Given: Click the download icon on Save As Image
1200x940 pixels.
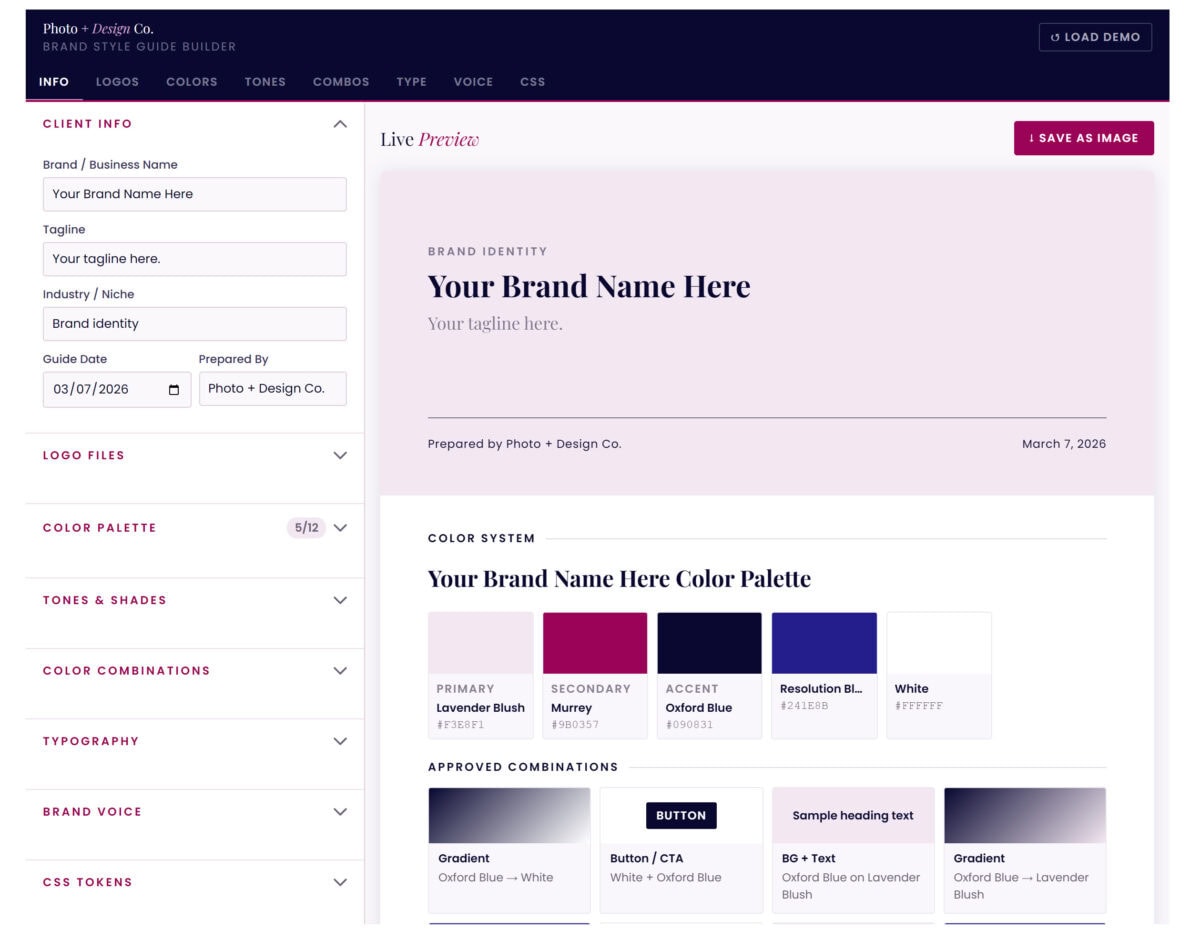Looking at the screenshot, I should (x=1031, y=138).
